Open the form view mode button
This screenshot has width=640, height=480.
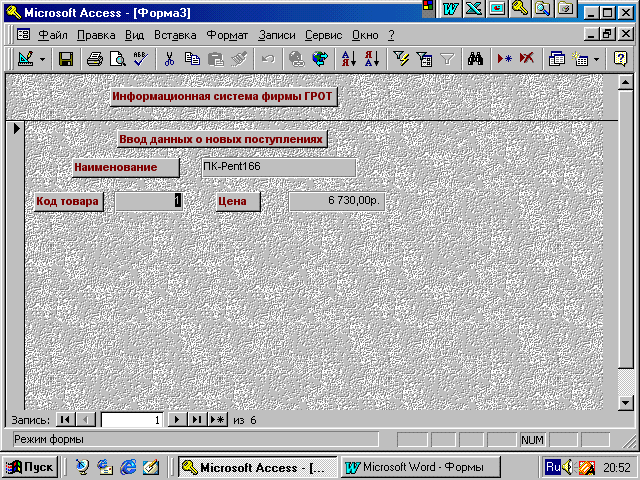coord(26,60)
